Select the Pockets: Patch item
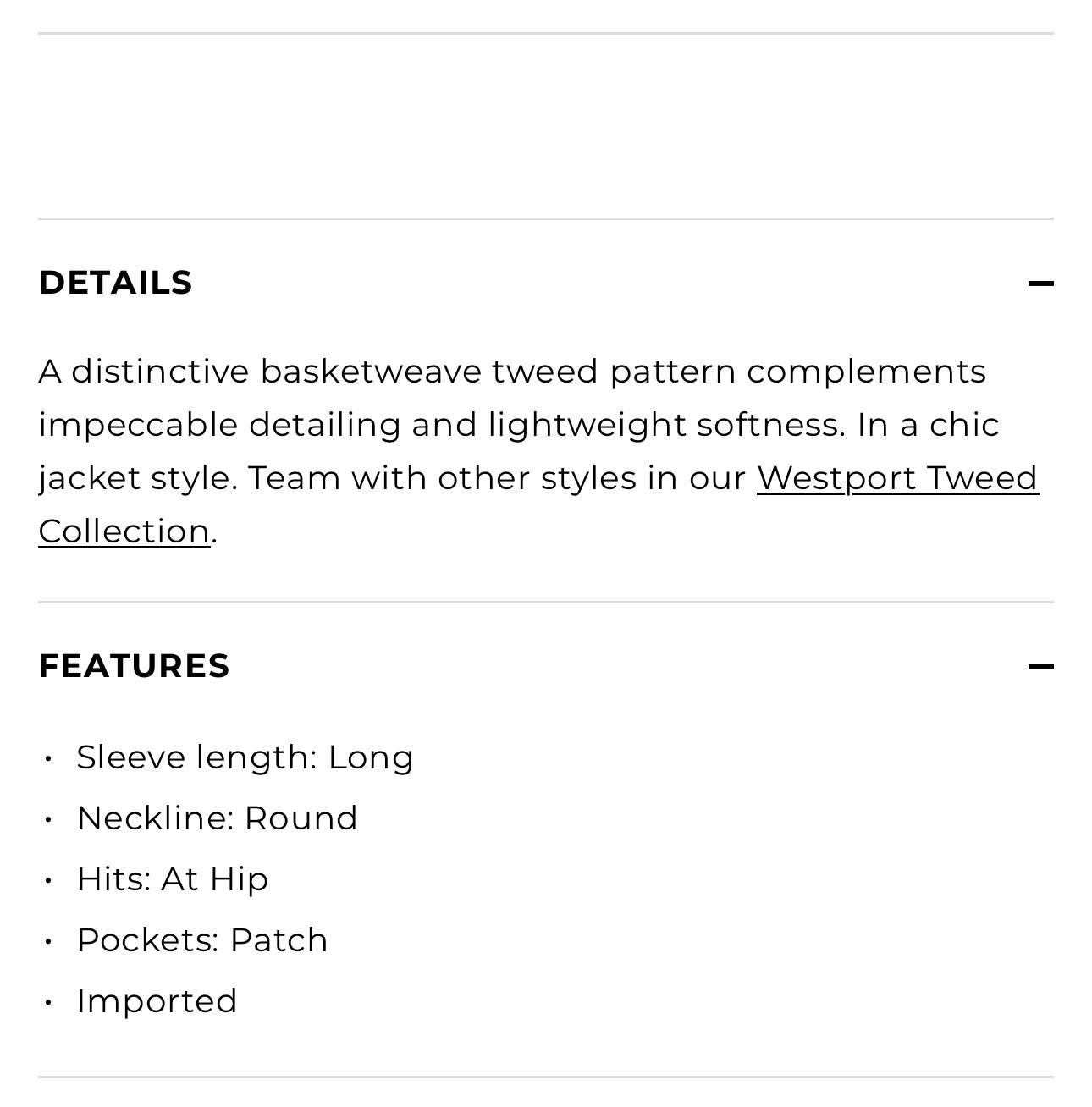Screen dimensions: 1092x1107 202,940
